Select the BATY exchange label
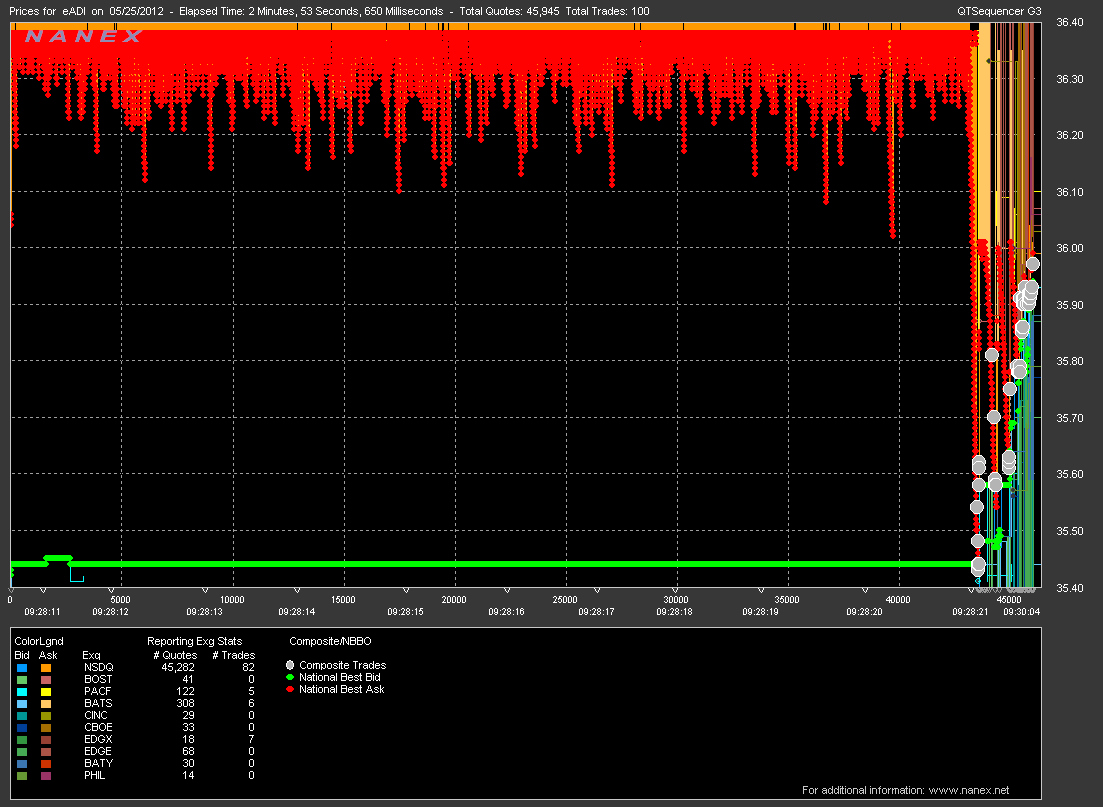This screenshot has height=807, width=1103. [x=98, y=763]
